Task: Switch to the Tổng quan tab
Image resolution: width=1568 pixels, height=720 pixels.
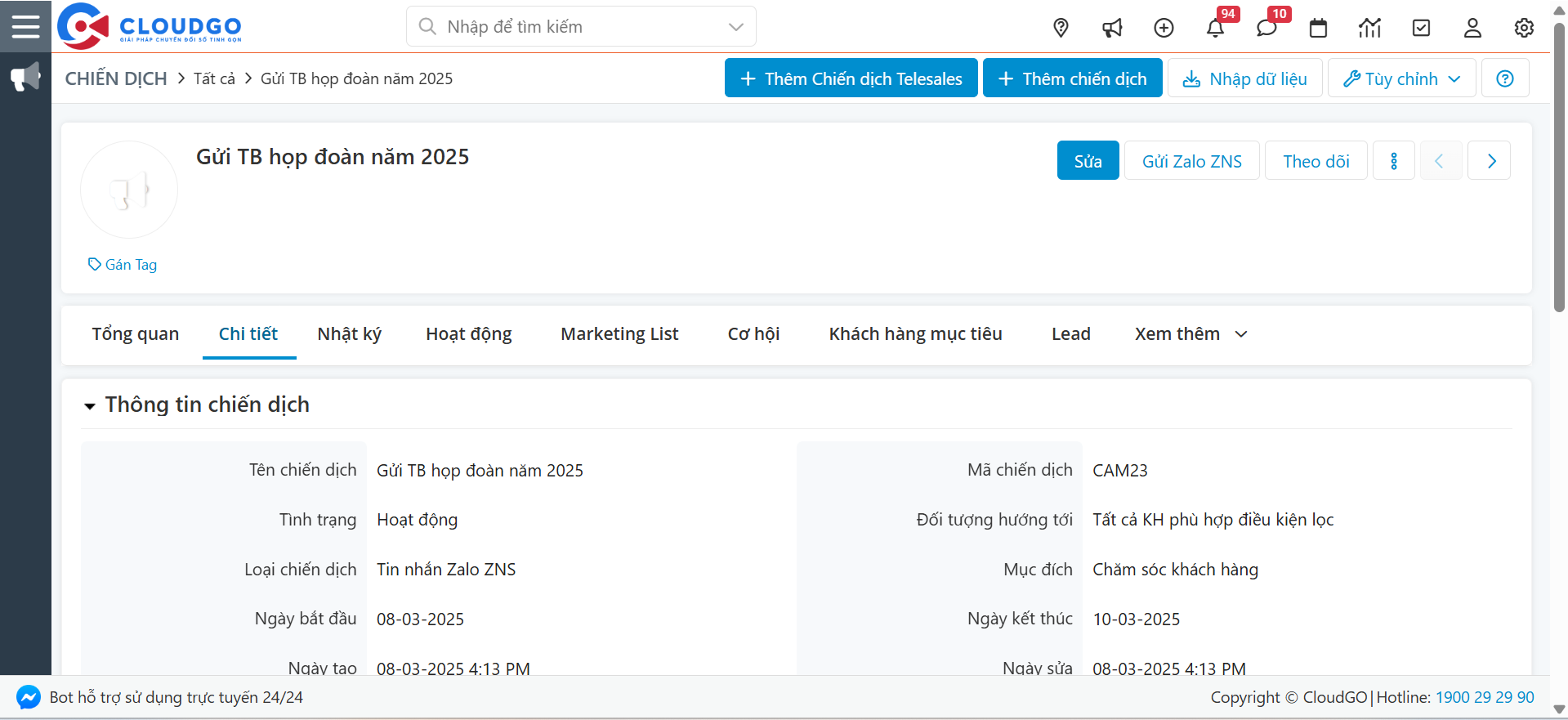Action: click(135, 334)
